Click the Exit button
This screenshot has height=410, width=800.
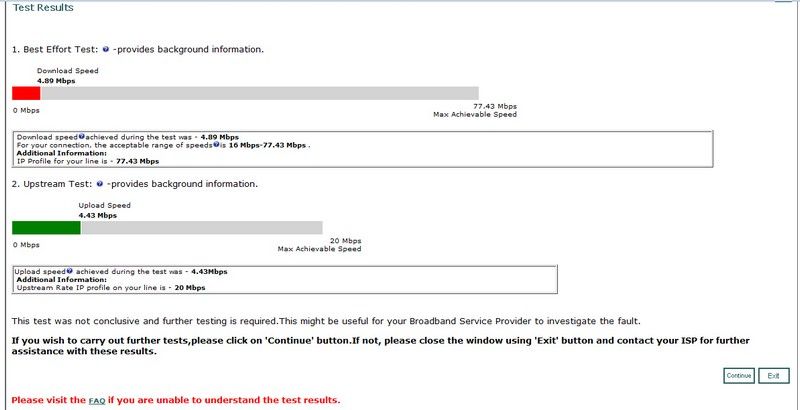773,375
